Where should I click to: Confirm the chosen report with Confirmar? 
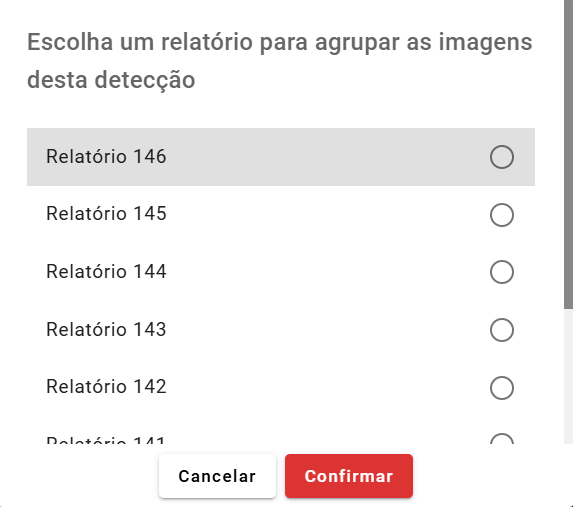pos(349,476)
